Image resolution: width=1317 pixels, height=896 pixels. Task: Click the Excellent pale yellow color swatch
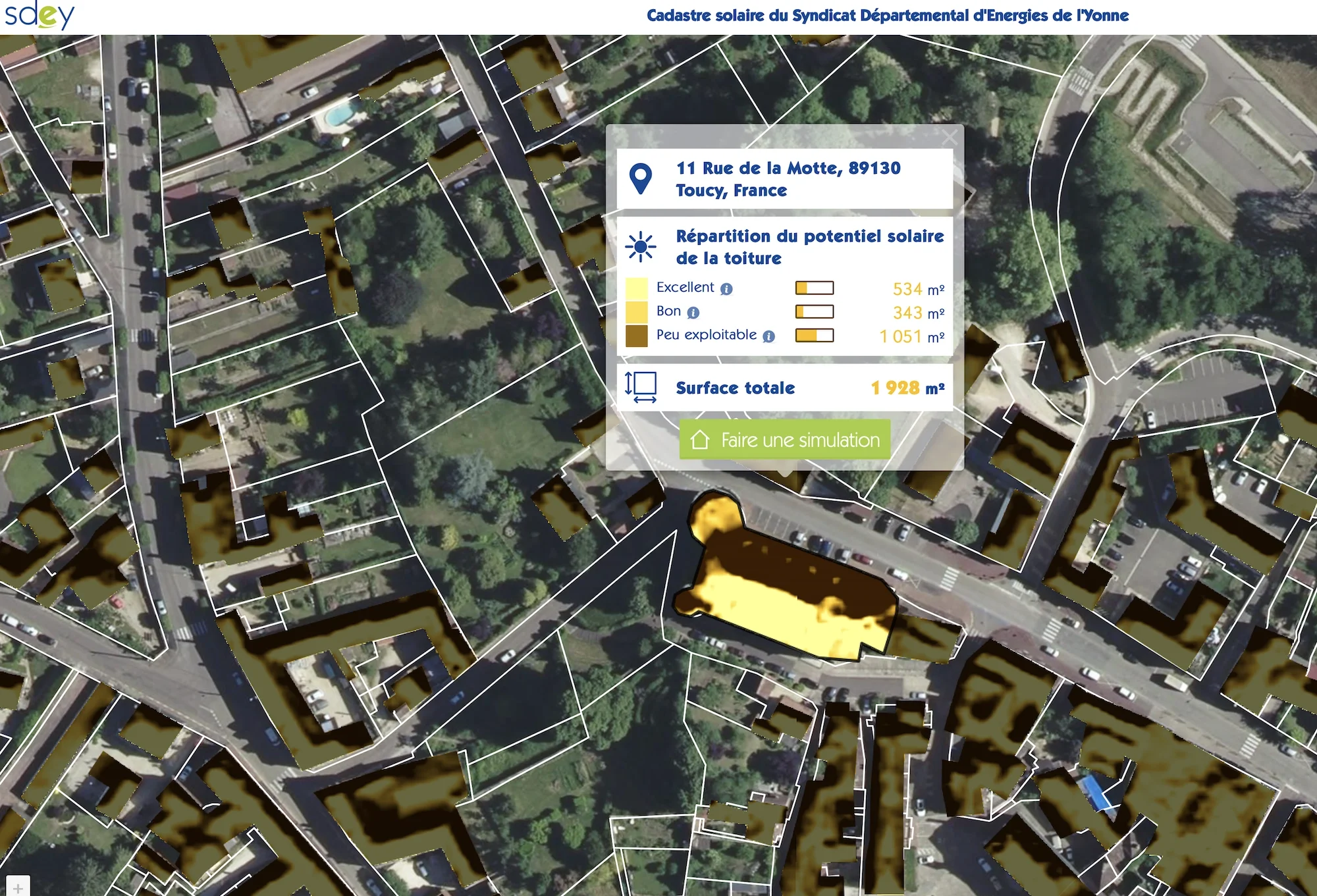[x=636, y=288]
